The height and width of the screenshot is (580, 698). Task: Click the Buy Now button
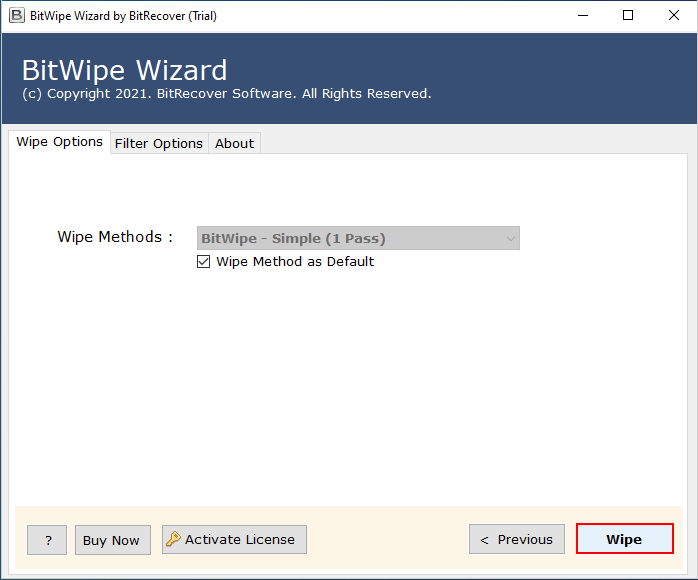click(x=113, y=540)
